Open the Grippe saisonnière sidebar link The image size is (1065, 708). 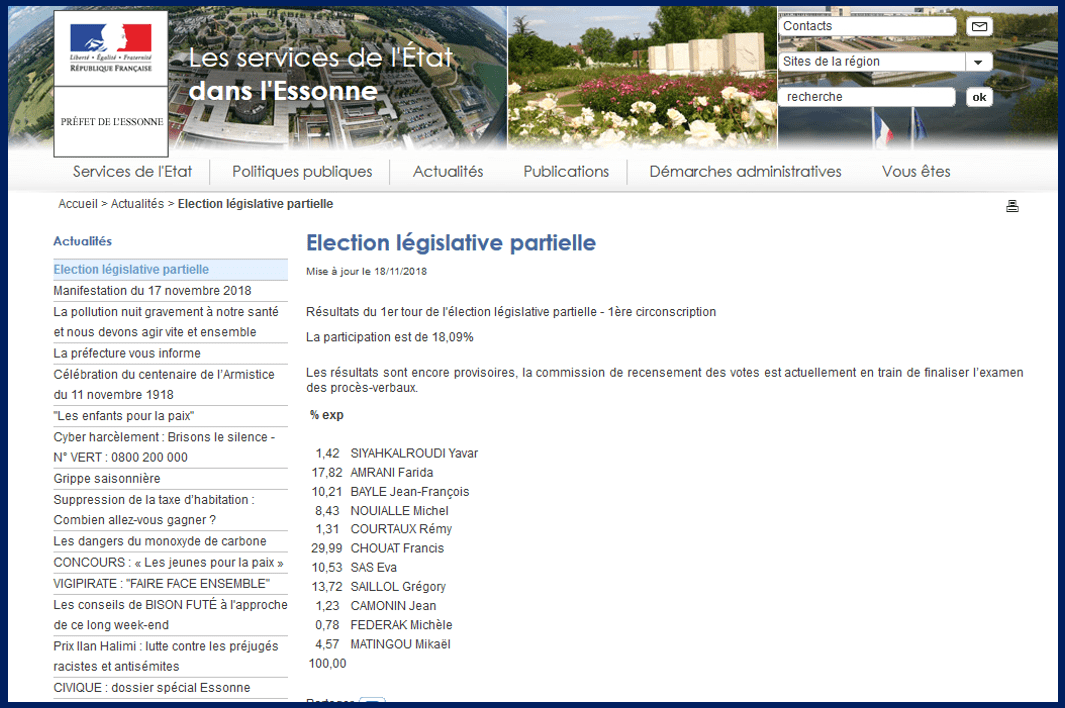(107, 479)
